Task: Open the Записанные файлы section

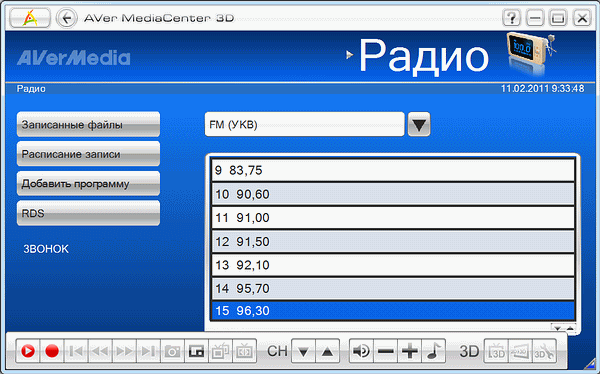Action: point(88,124)
